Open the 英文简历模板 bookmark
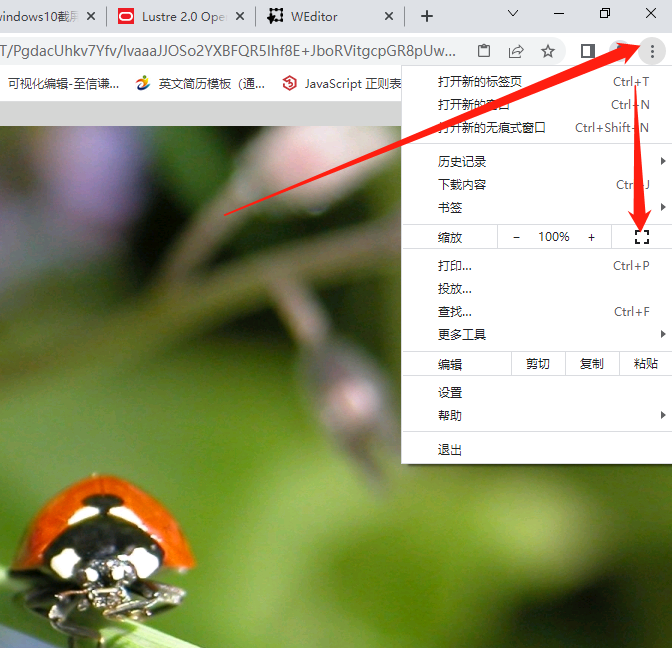 (x=200, y=84)
